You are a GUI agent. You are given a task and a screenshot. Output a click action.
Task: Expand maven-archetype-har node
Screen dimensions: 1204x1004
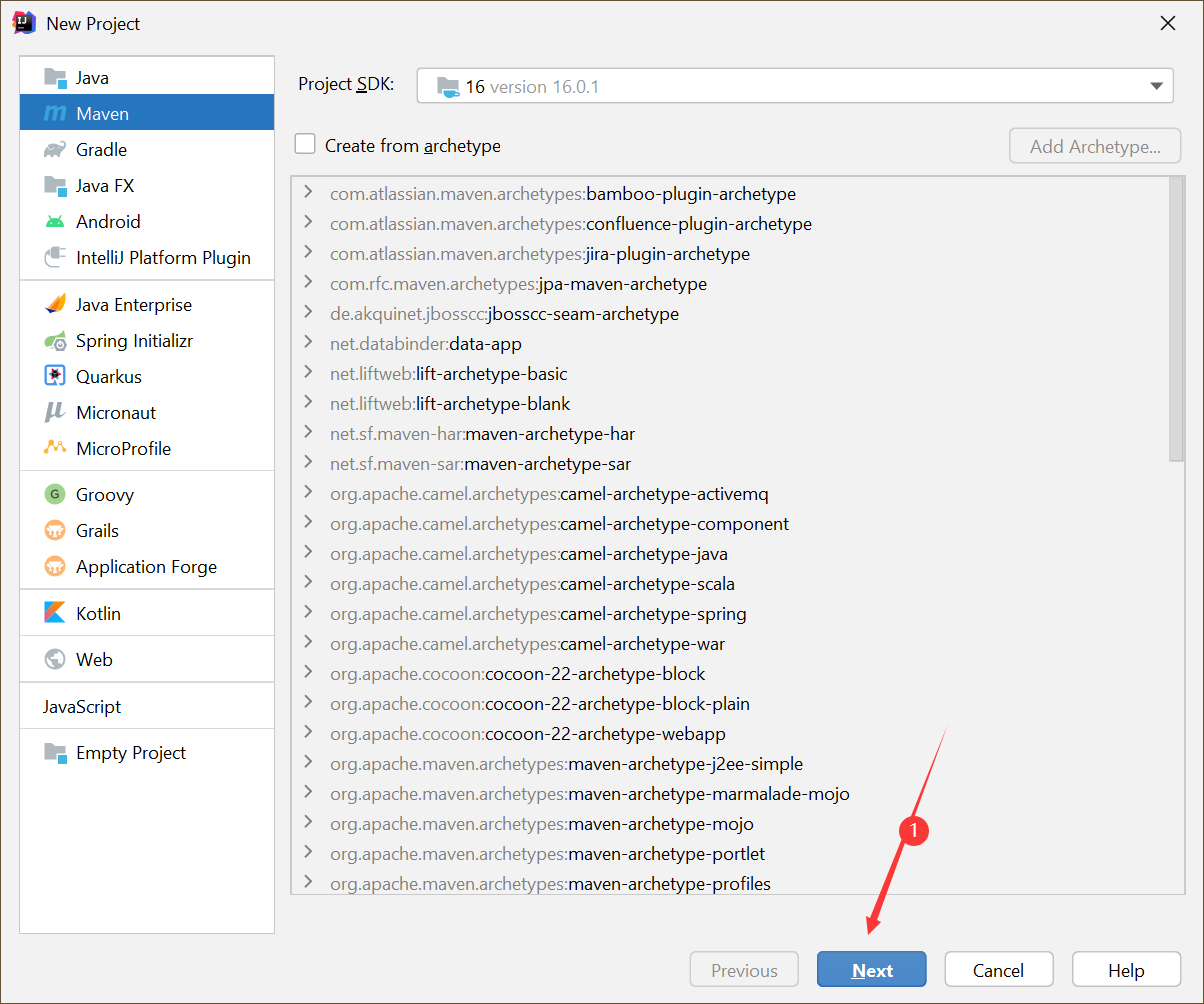pyautogui.click(x=308, y=433)
